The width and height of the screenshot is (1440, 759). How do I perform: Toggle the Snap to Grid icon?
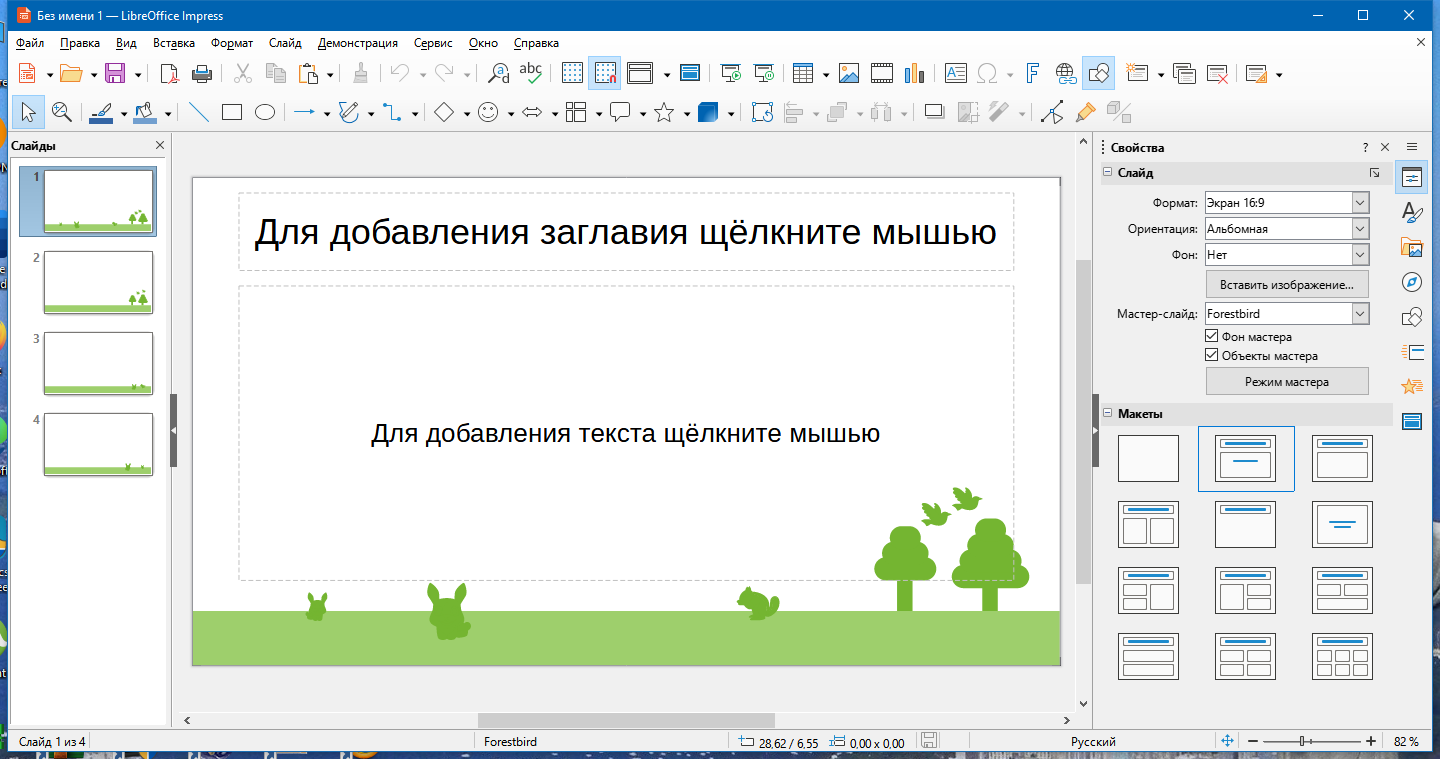604,73
